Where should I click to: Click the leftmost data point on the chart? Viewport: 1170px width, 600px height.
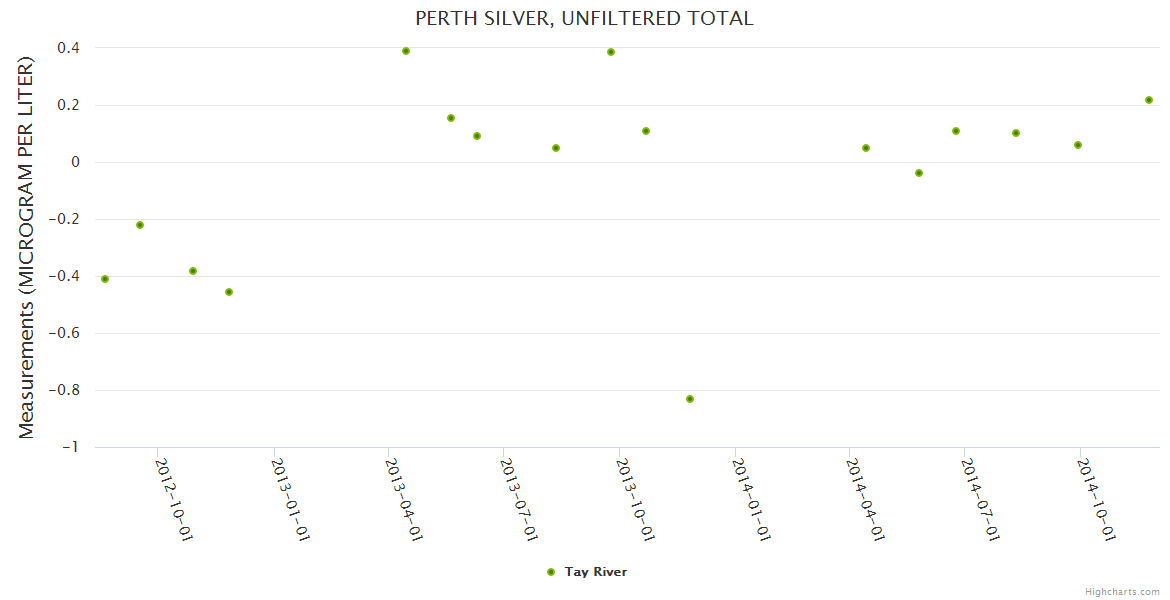click(x=105, y=279)
